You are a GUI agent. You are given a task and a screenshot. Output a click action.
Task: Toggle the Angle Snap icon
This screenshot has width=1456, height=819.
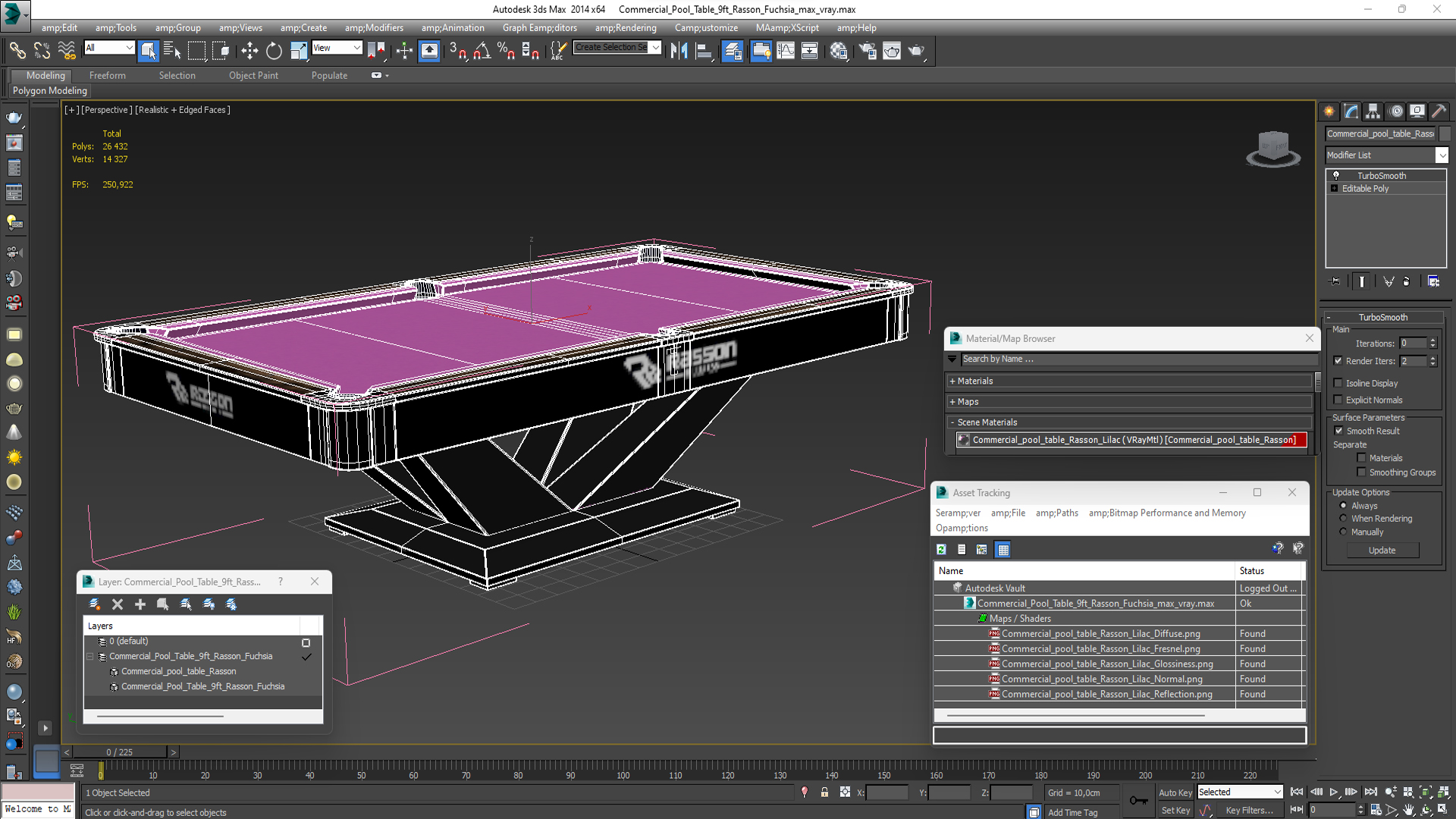(482, 51)
